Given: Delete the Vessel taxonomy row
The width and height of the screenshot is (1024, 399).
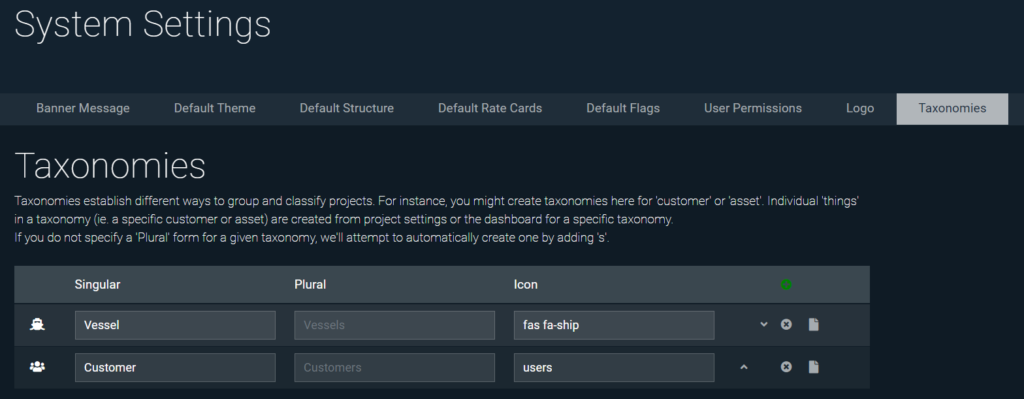Looking at the screenshot, I should point(786,325).
